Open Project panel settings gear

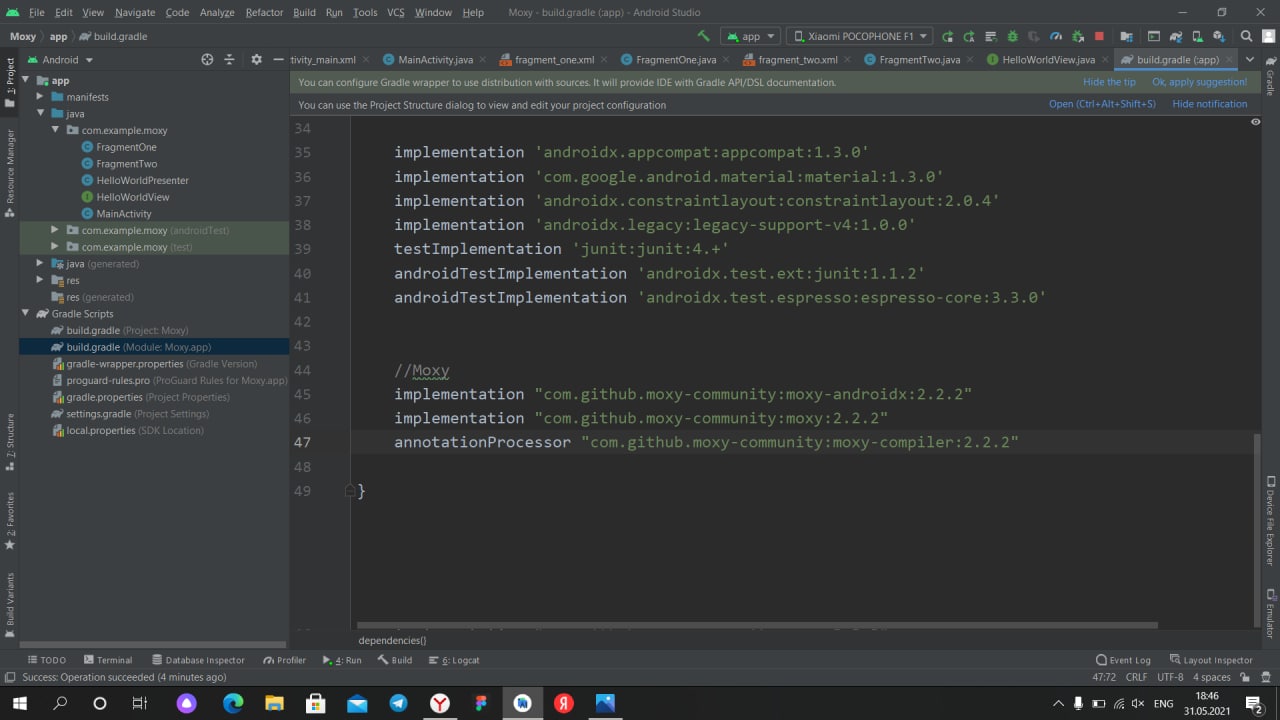coord(256,60)
